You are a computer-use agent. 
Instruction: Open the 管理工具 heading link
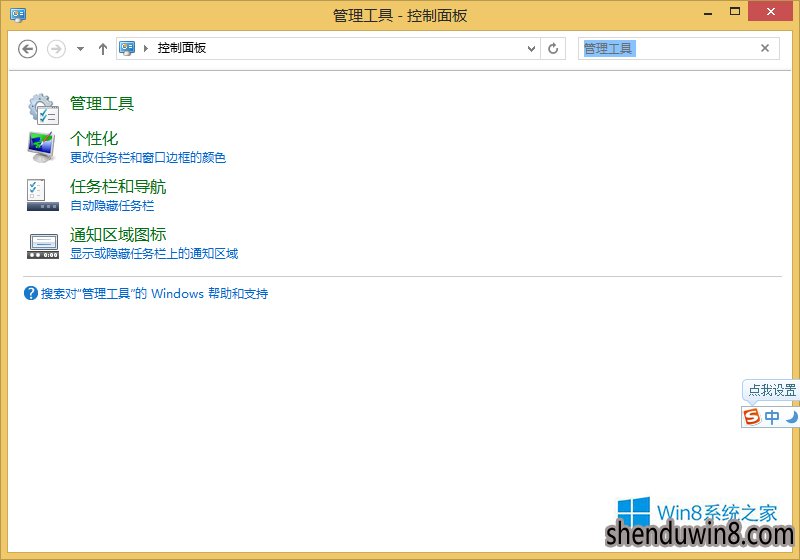click(x=102, y=104)
